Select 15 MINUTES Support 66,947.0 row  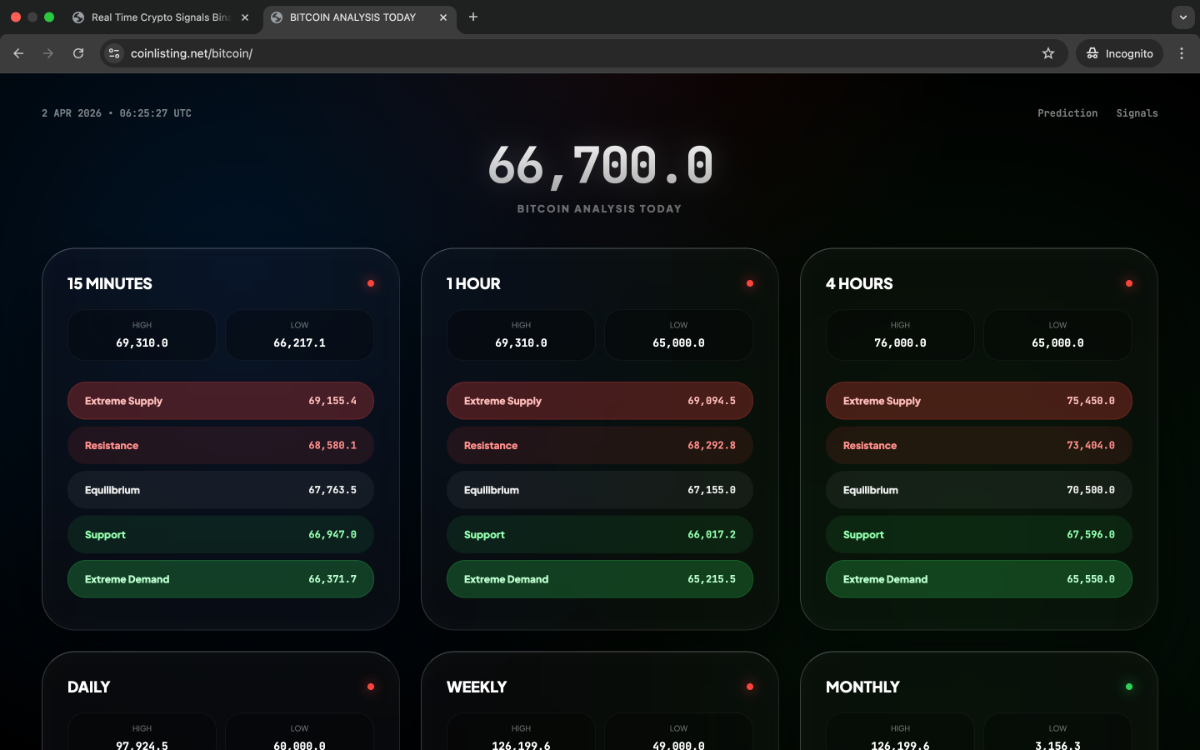pos(220,535)
